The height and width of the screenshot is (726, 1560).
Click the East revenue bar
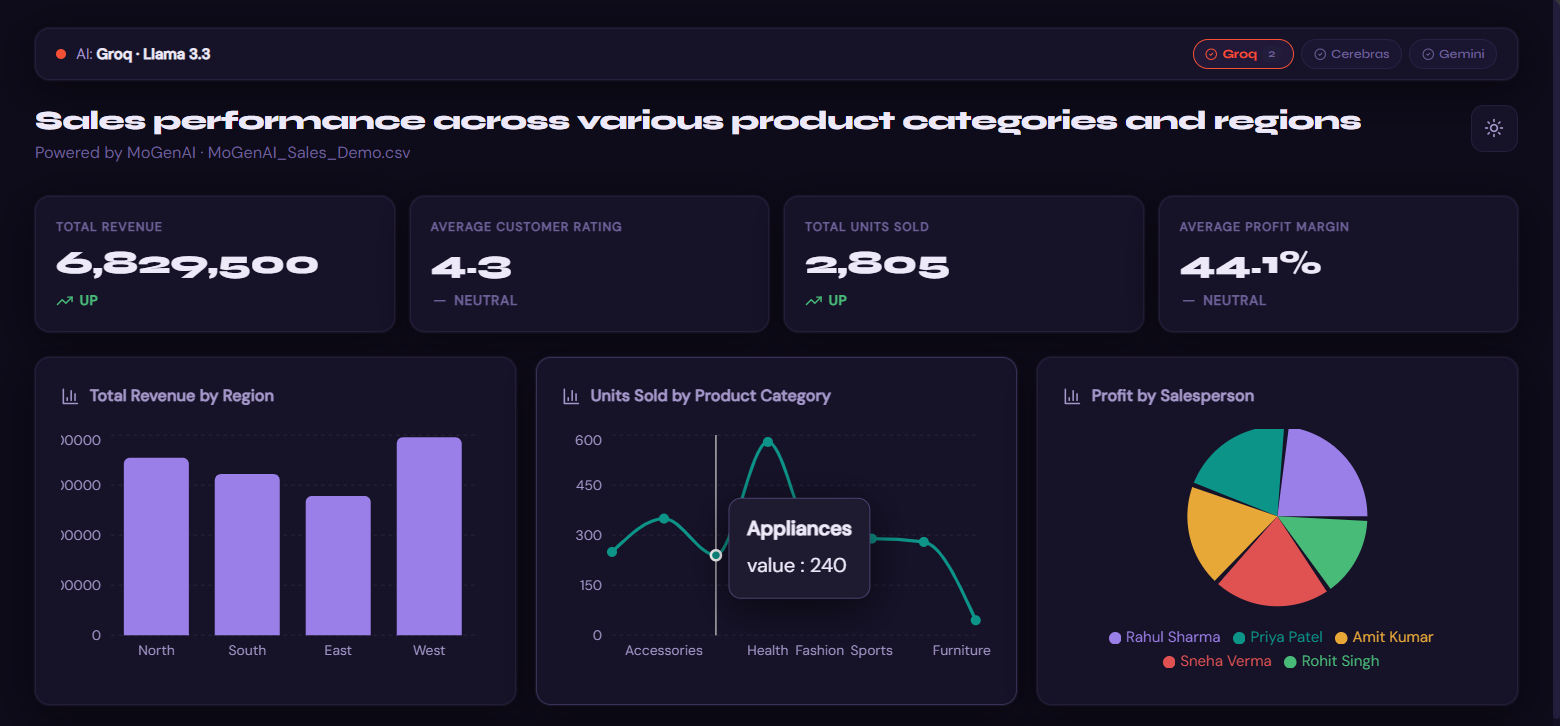[x=338, y=565]
